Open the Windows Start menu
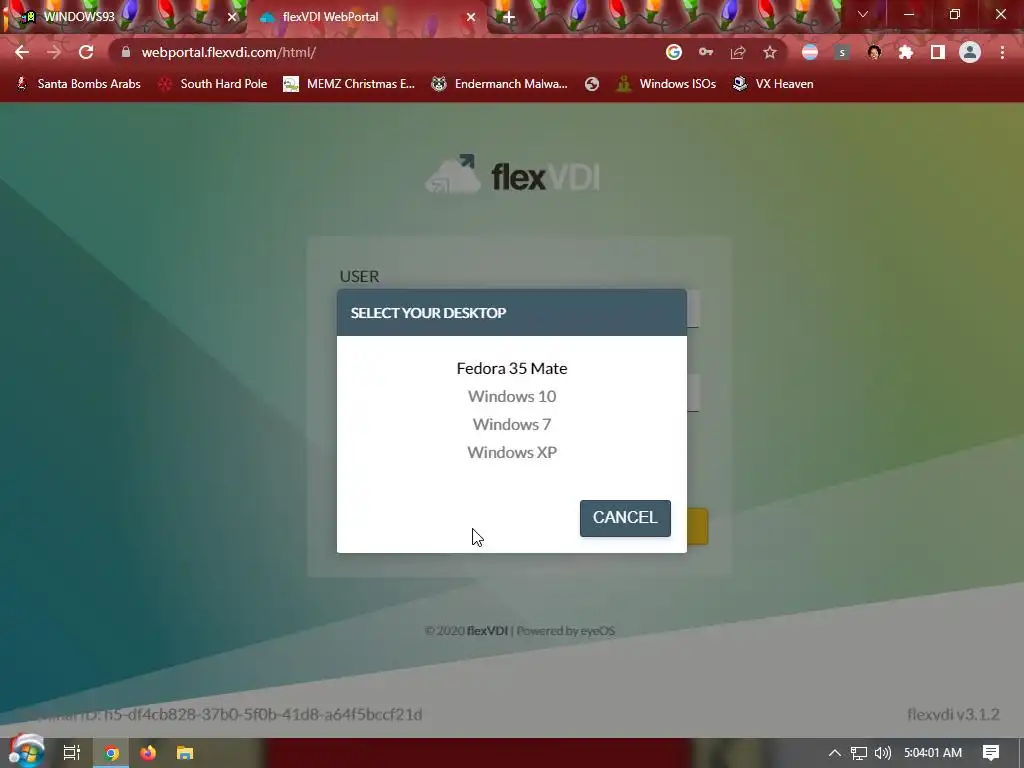 pos(26,752)
